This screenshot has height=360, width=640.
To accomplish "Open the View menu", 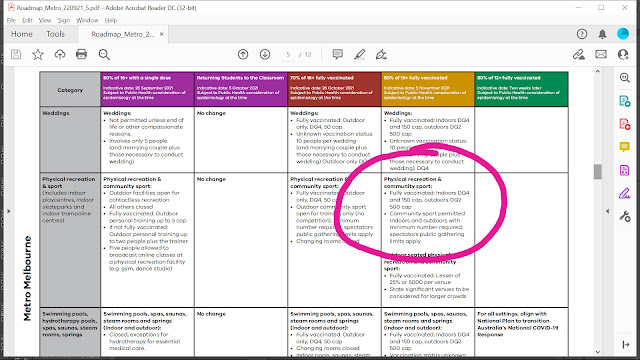I will pyautogui.click(x=45, y=20).
